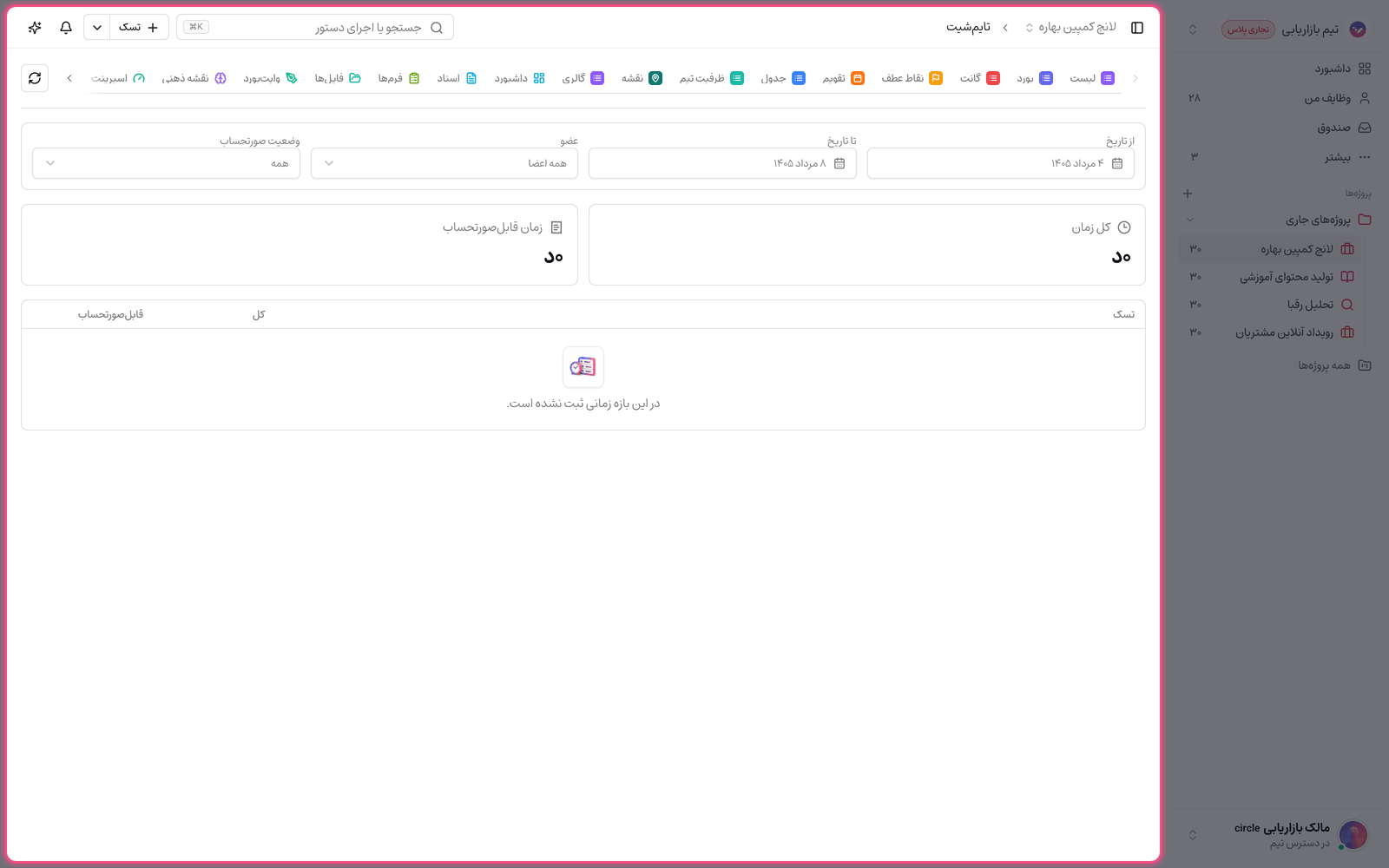This screenshot has height=868, width=1389.
Task: Open the تیم بازاریابی workspace switcher
Action: point(1276,30)
